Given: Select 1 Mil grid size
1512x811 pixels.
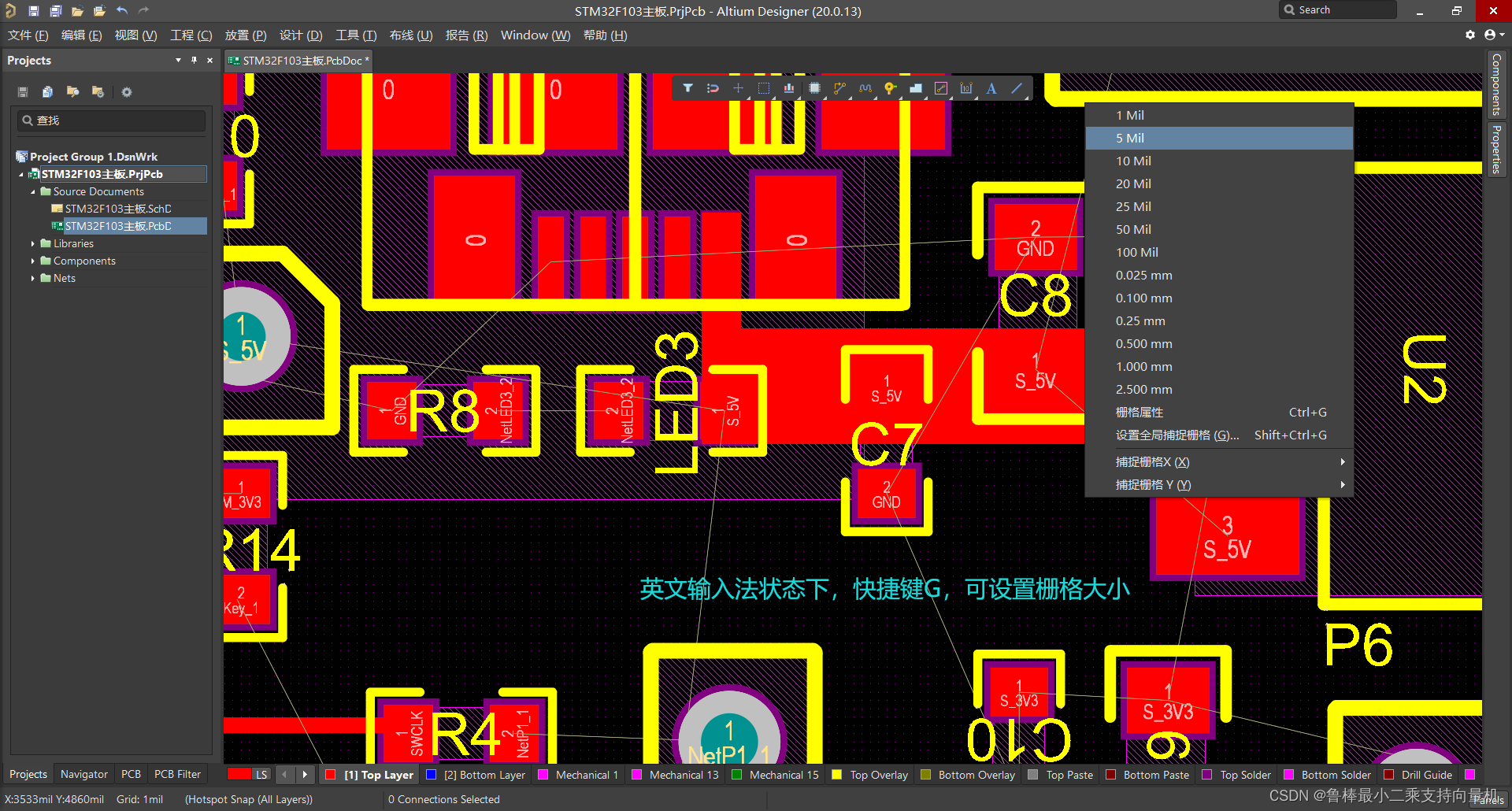Looking at the screenshot, I should click(1219, 115).
